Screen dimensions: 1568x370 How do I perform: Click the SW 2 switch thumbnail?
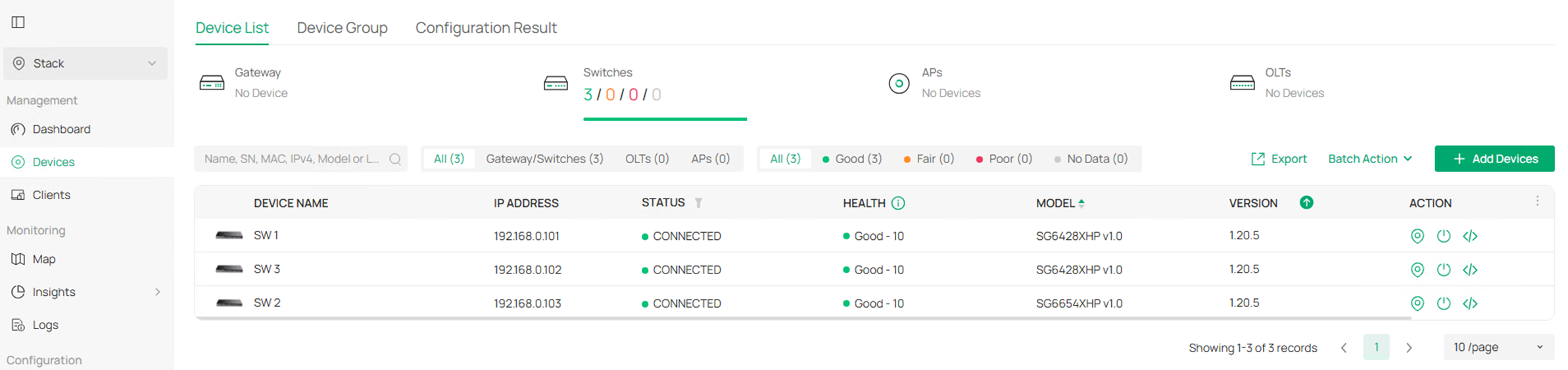pyautogui.click(x=229, y=302)
